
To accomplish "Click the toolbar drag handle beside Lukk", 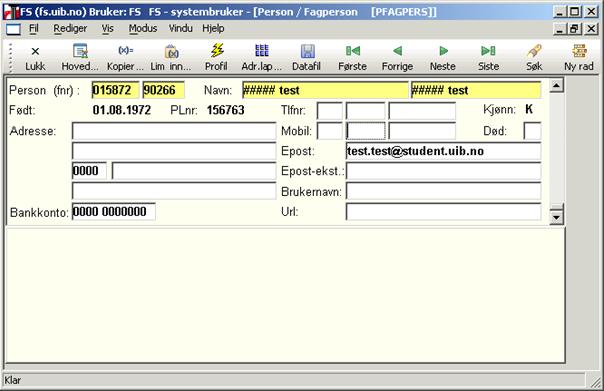I will tap(10, 57).
